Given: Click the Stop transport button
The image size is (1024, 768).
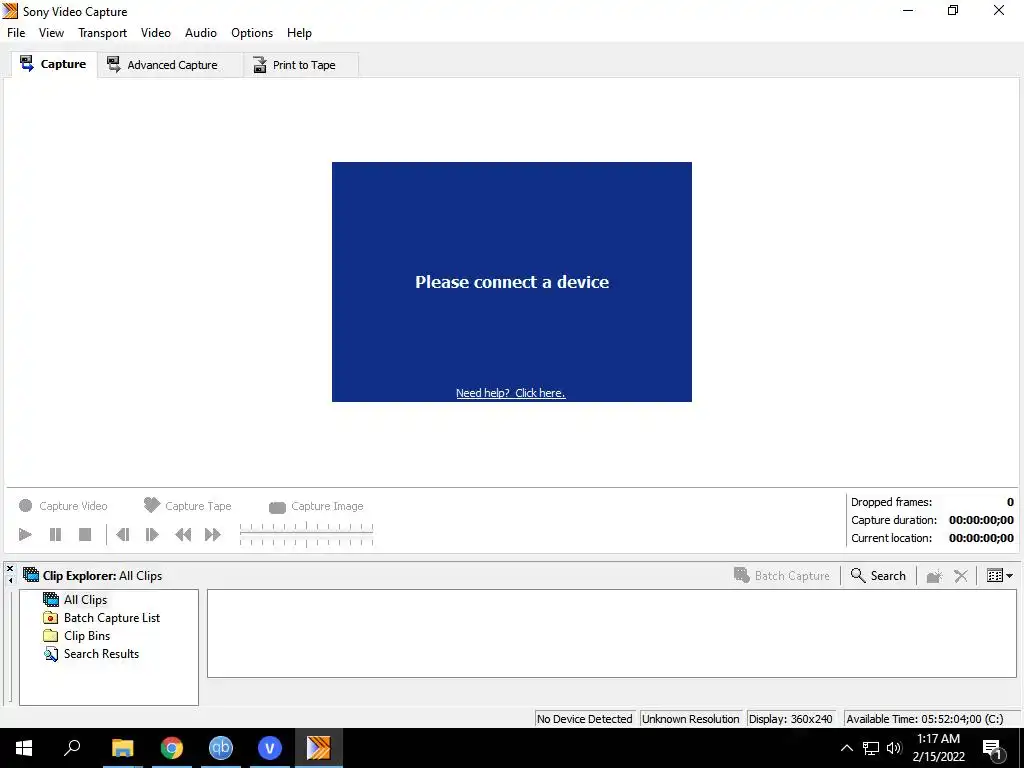Looking at the screenshot, I should 85,534.
